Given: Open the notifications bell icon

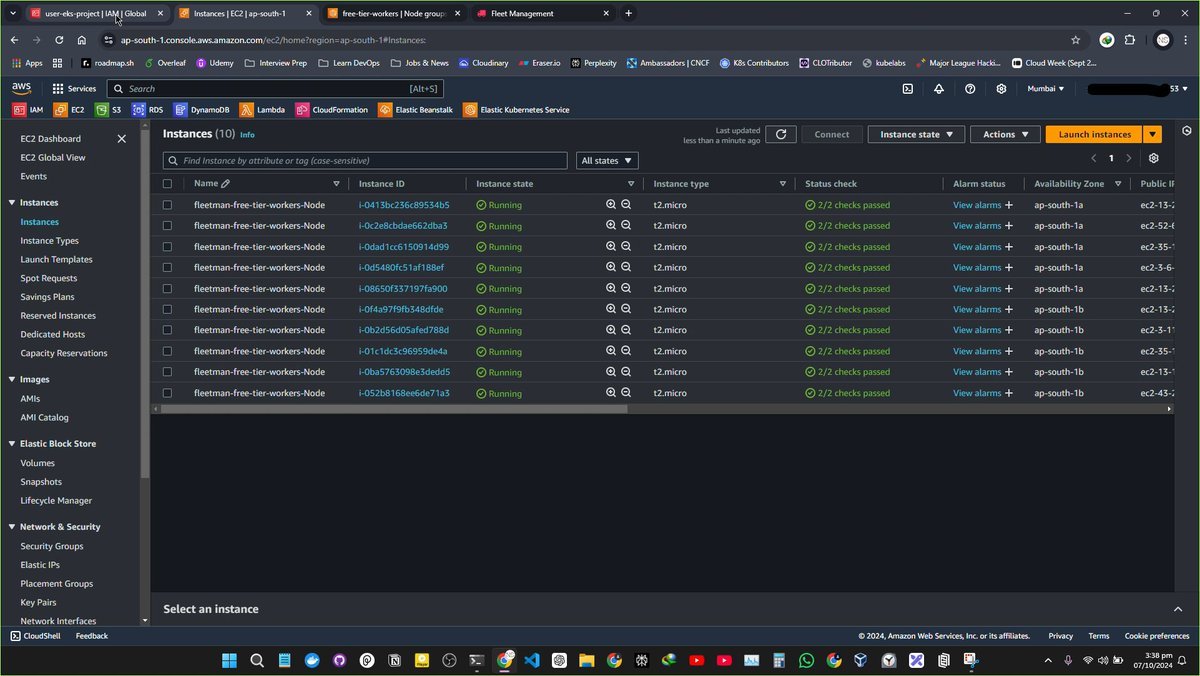Looking at the screenshot, I should [938, 88].
